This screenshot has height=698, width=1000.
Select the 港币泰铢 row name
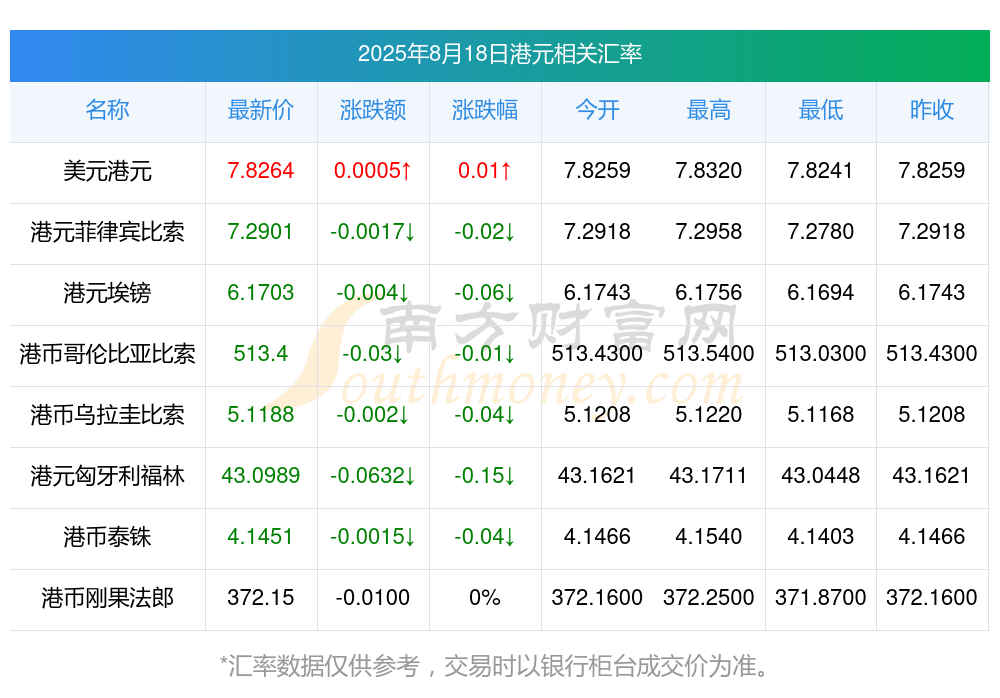107,537
